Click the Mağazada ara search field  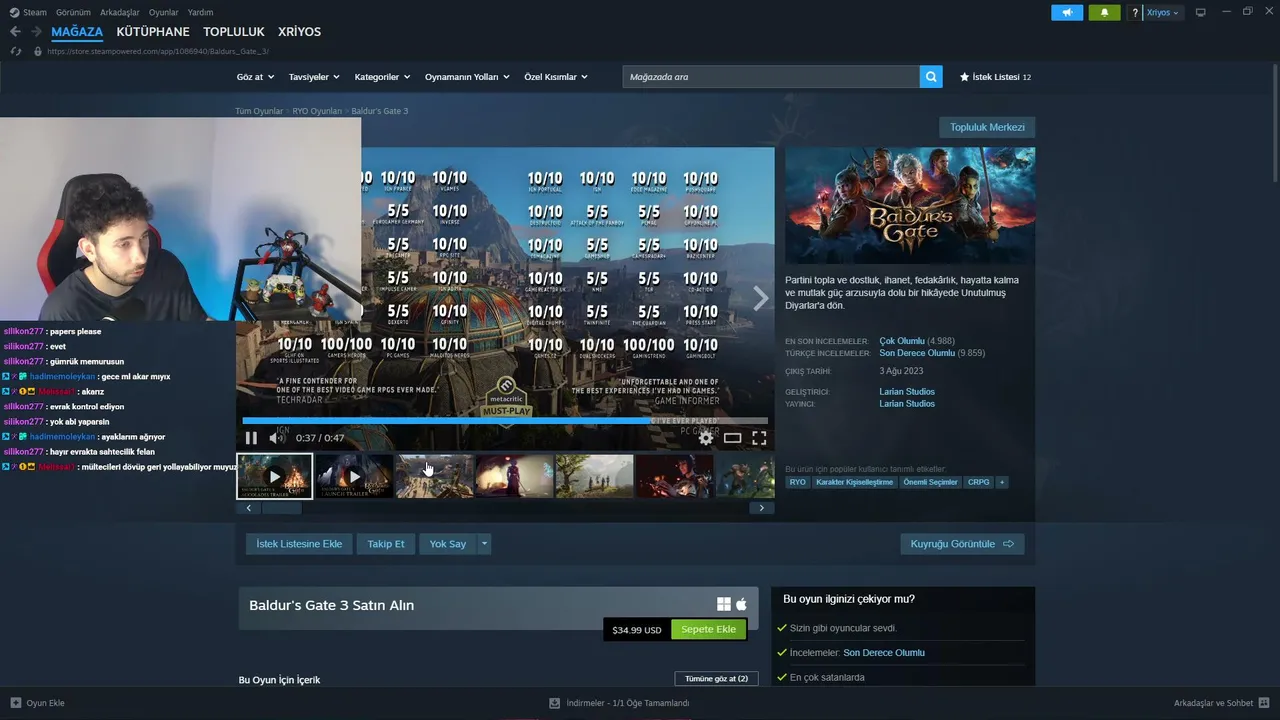coord(771,77)
